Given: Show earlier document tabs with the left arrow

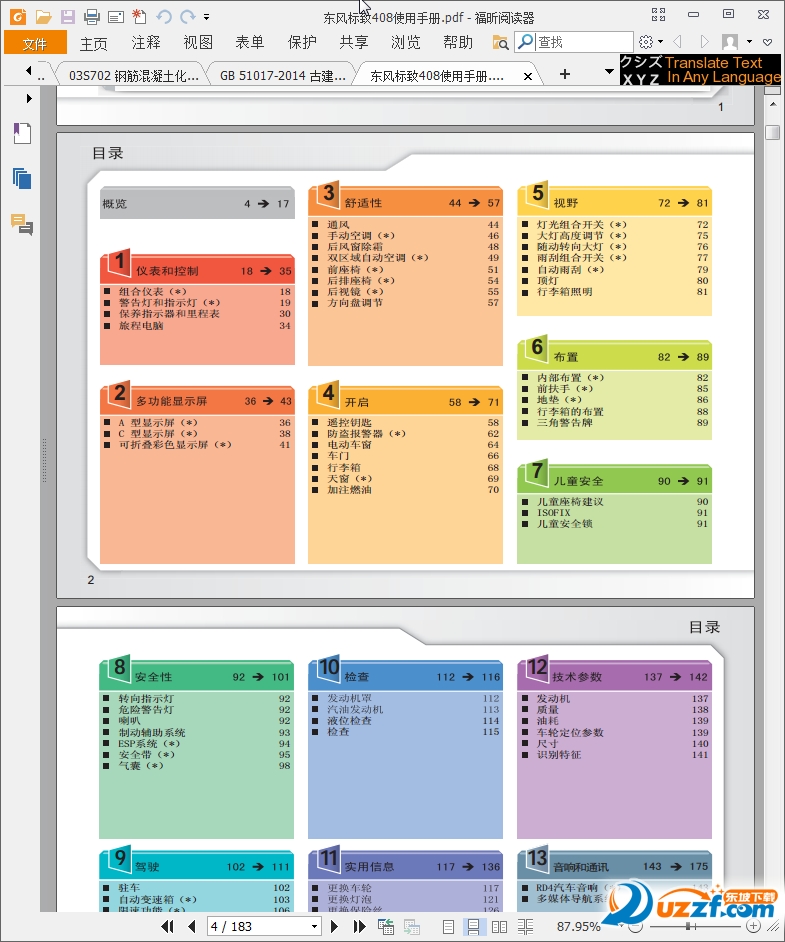Looking at the screenshot, I should pos(28,71).
